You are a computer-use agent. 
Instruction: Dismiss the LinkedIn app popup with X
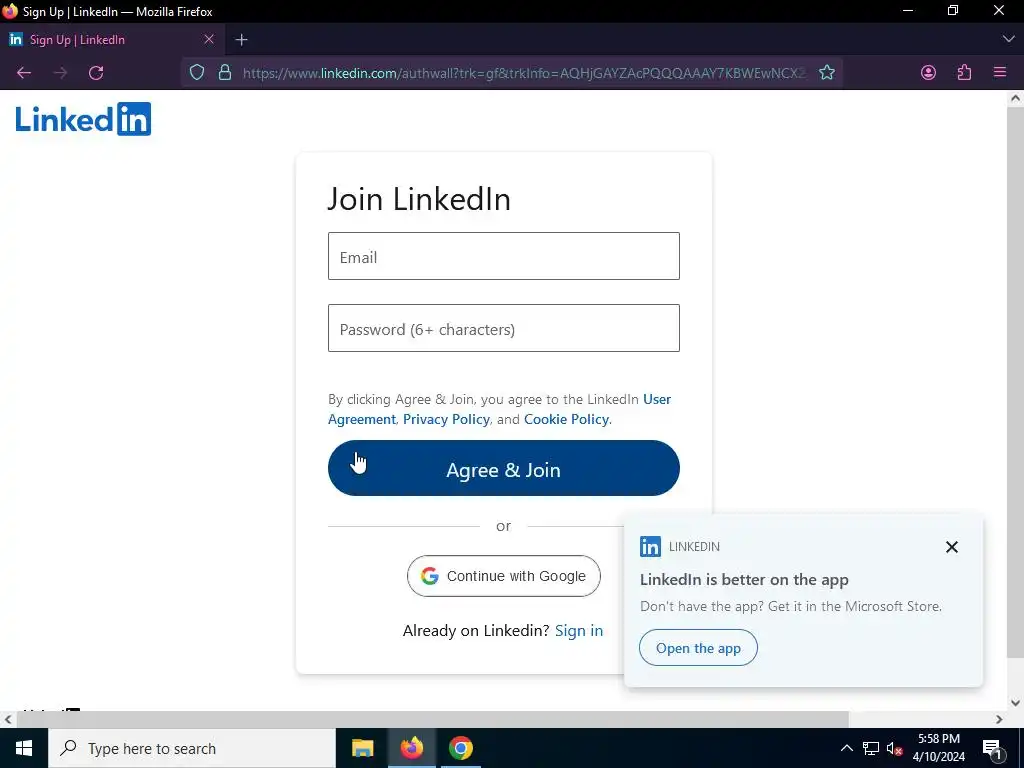[x=952, y=547]
